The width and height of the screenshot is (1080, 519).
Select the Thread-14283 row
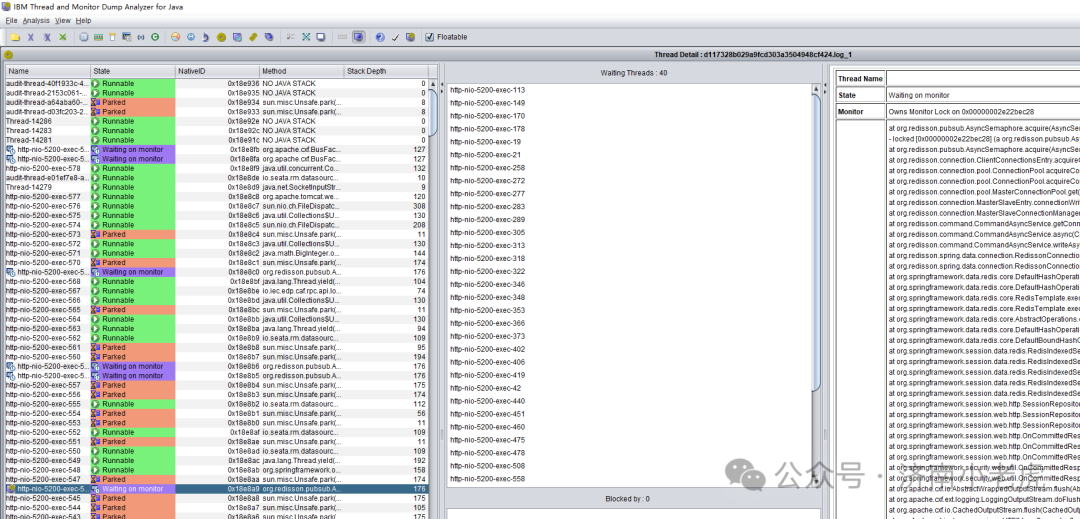(x=217, y=131)
